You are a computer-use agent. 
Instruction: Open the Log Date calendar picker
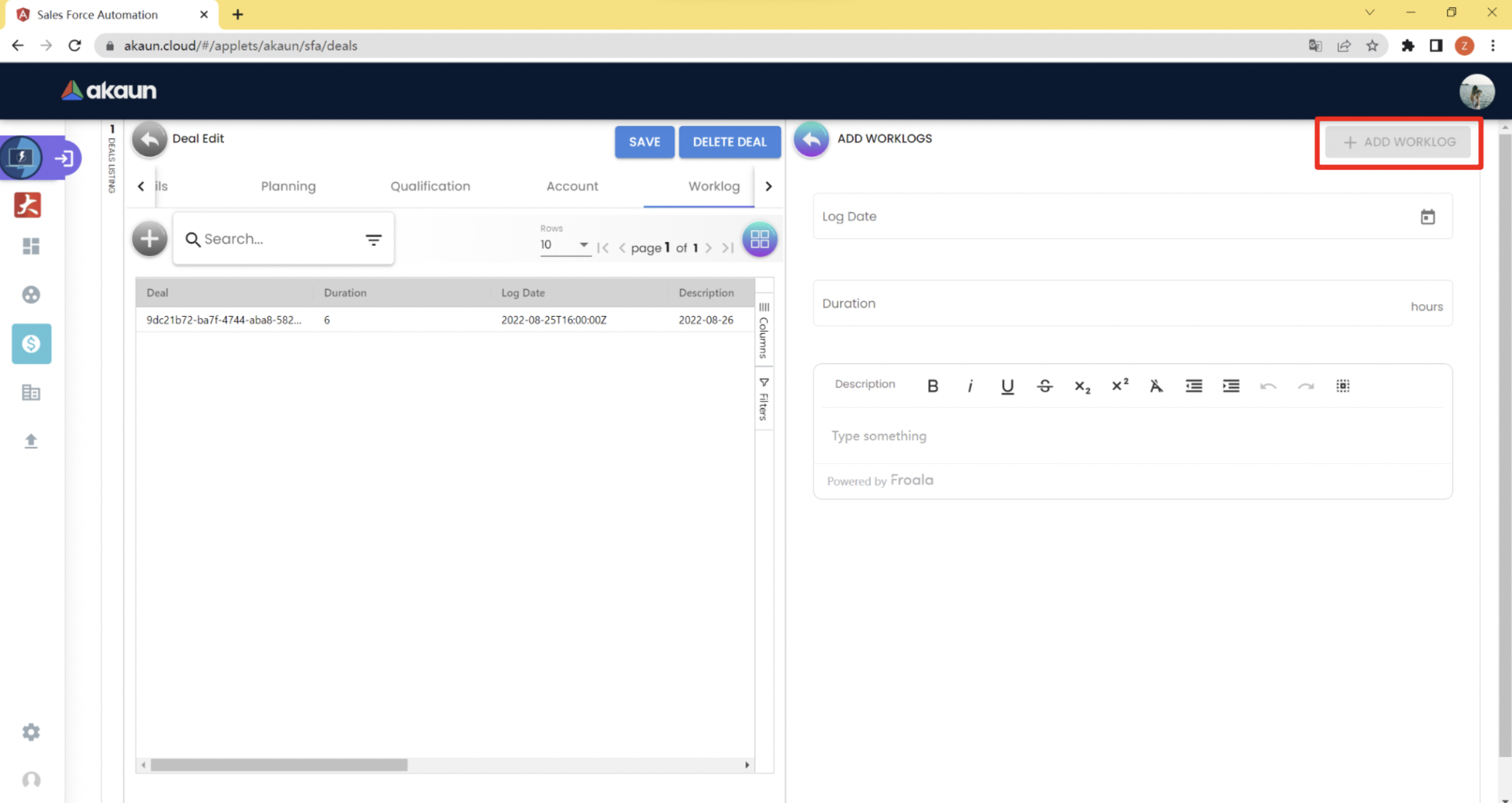click(x=1427, y=217)
